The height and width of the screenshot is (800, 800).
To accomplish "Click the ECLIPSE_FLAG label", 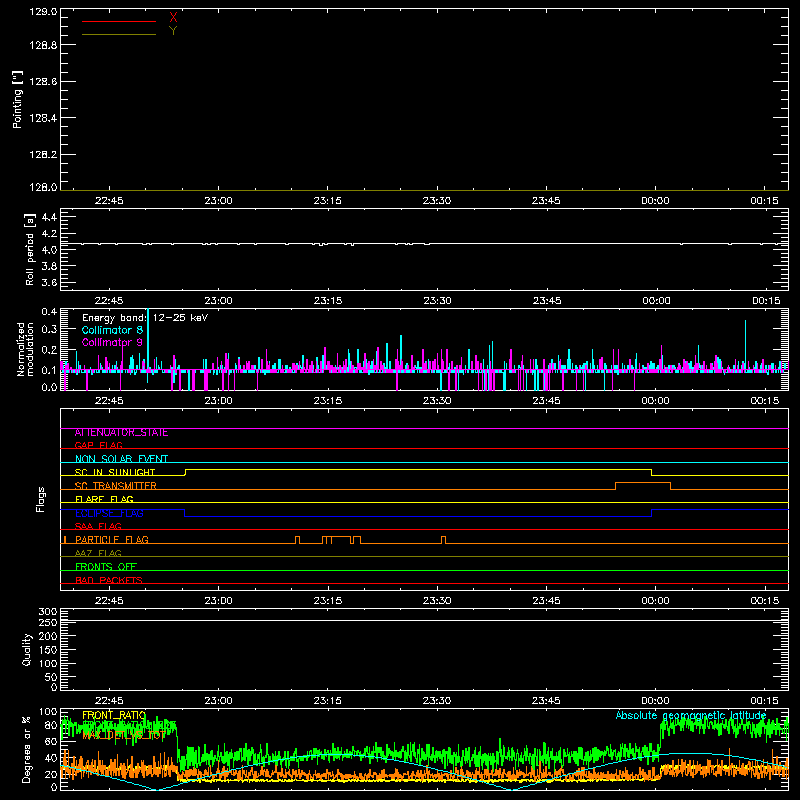I will pyautogui.click(x=109, y=513).
